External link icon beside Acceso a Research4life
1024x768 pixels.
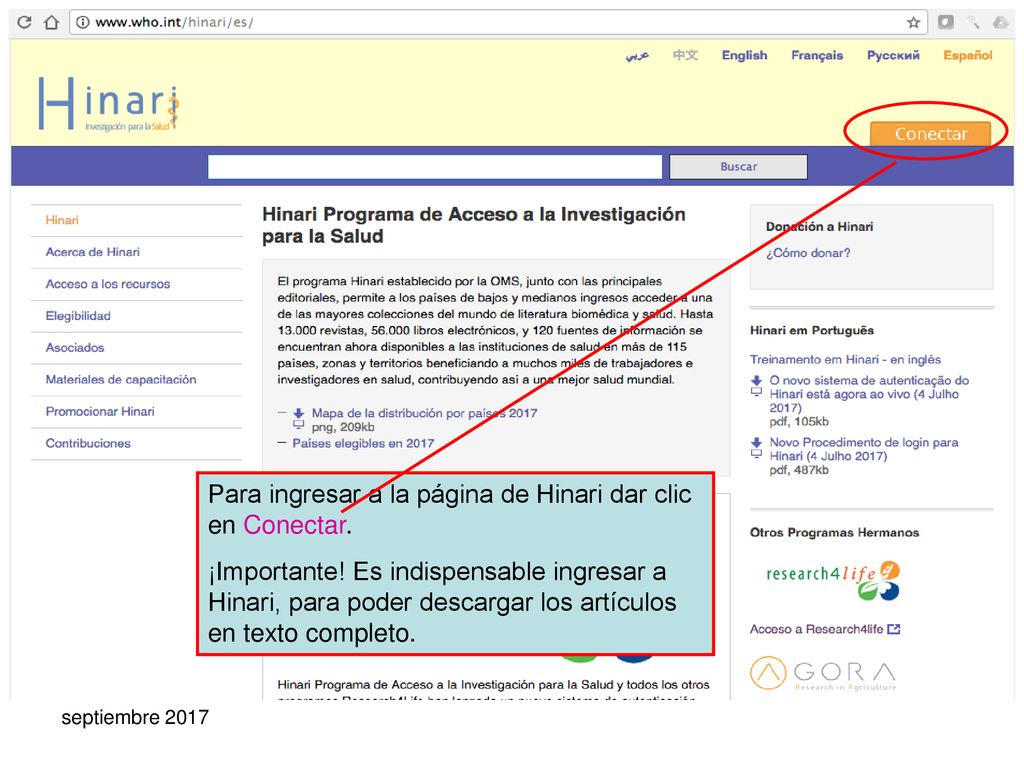coord(894,629)
